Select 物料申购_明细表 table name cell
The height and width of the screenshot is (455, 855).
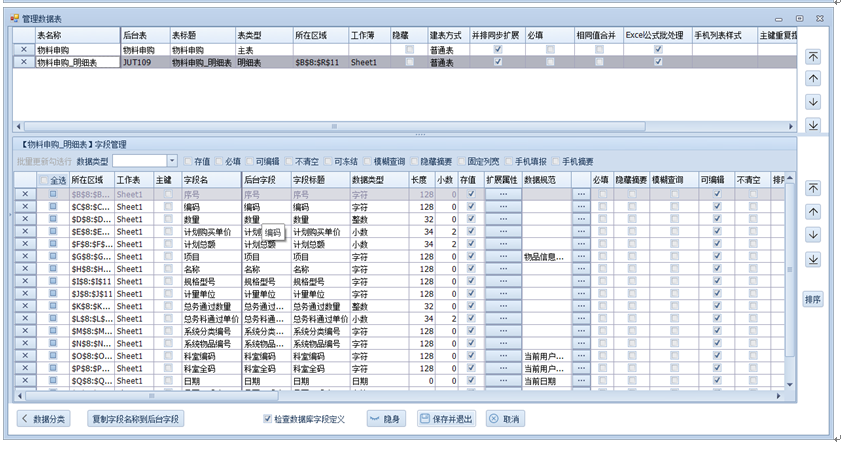click(77, 62)
